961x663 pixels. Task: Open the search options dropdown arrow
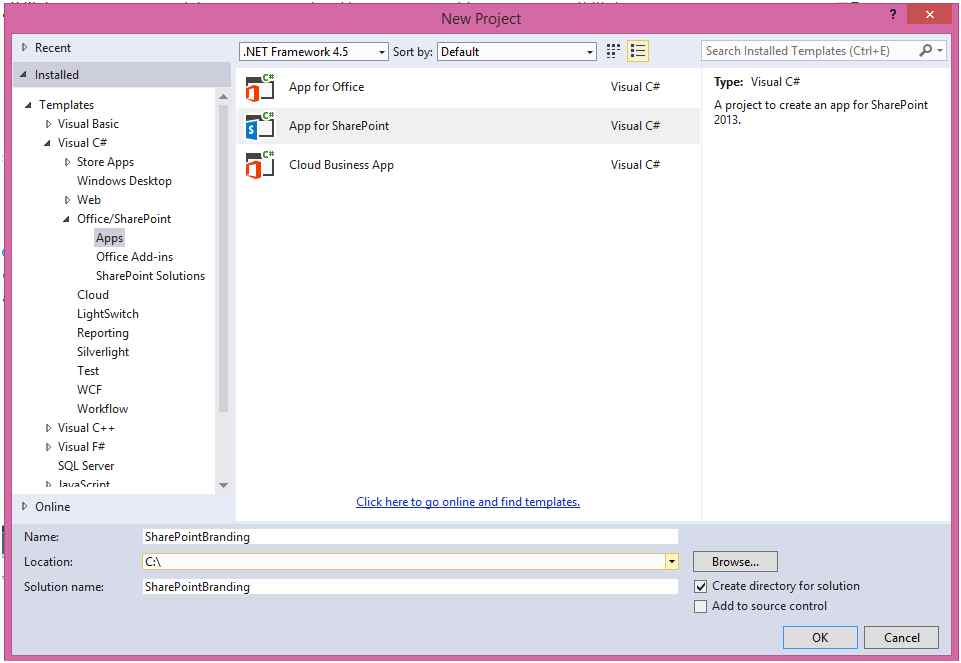(940, 50)
